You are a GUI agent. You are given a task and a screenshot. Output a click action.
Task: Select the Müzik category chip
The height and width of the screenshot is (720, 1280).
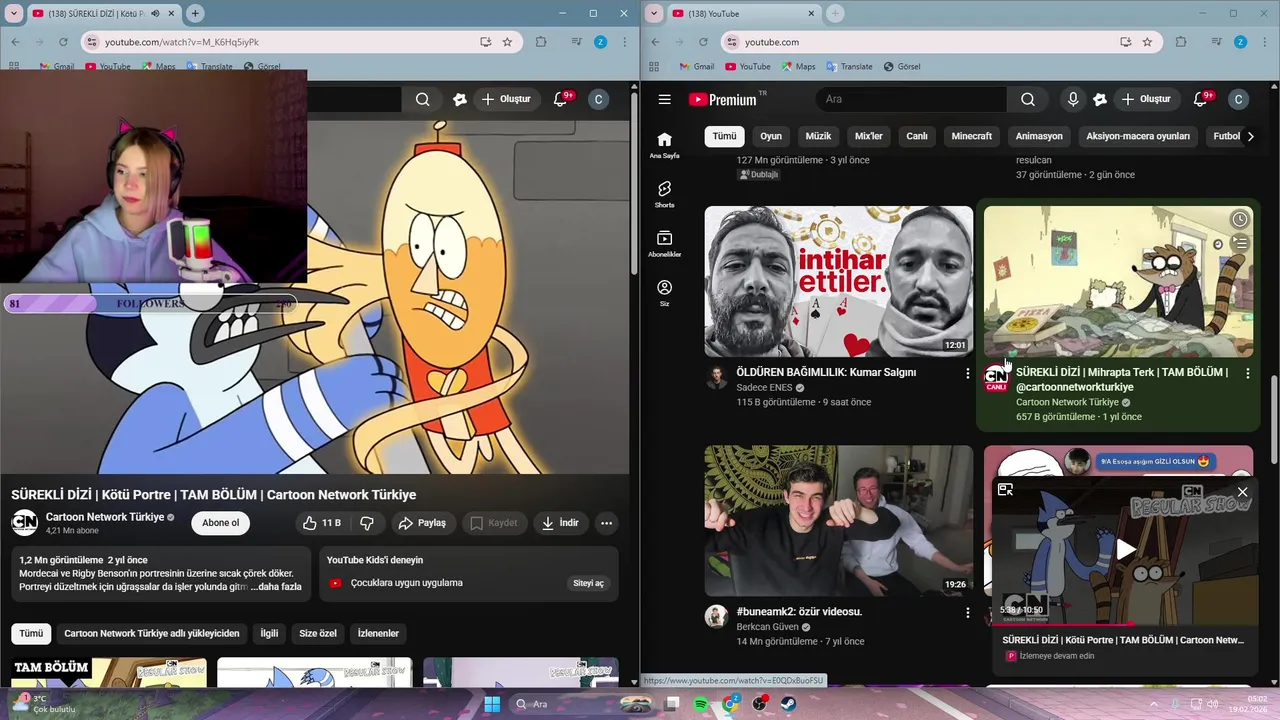point(818,136)
